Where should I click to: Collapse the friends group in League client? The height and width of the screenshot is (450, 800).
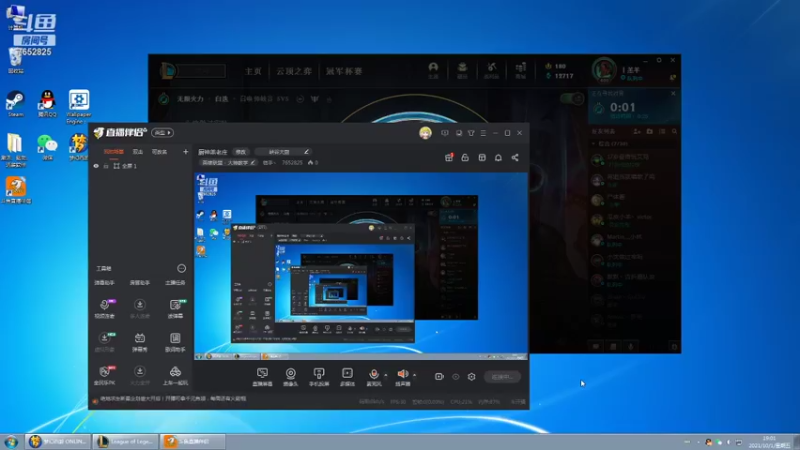tap(594, 143)
